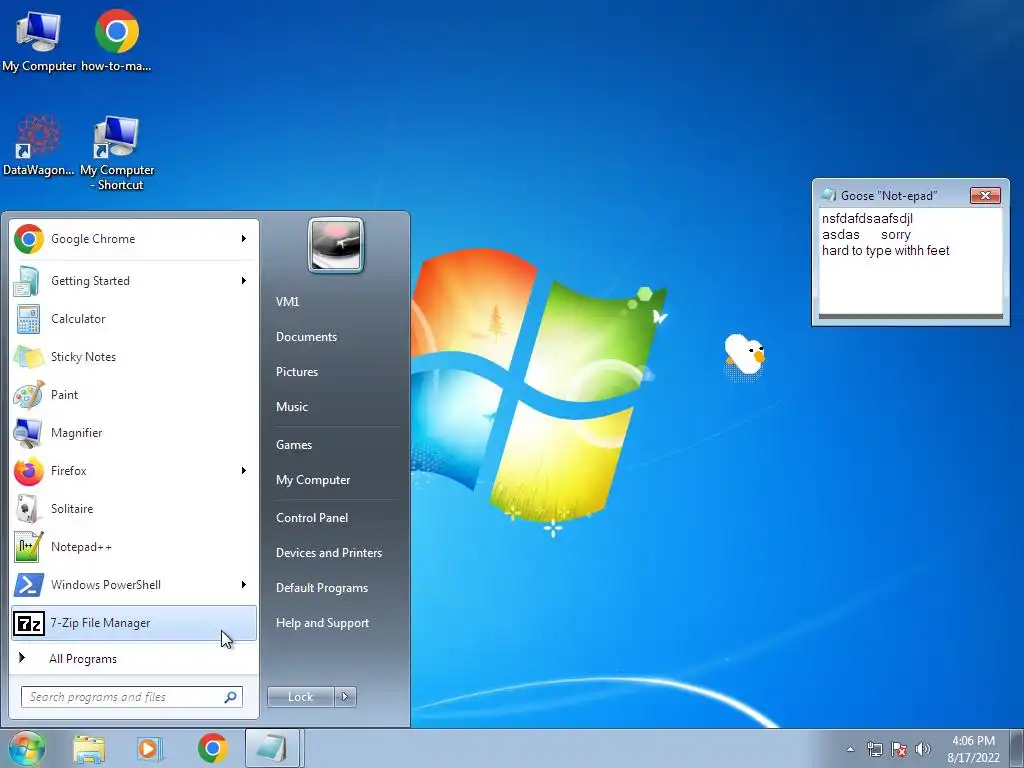Open Action Center flag tray icon

click(x=899, y=749)
